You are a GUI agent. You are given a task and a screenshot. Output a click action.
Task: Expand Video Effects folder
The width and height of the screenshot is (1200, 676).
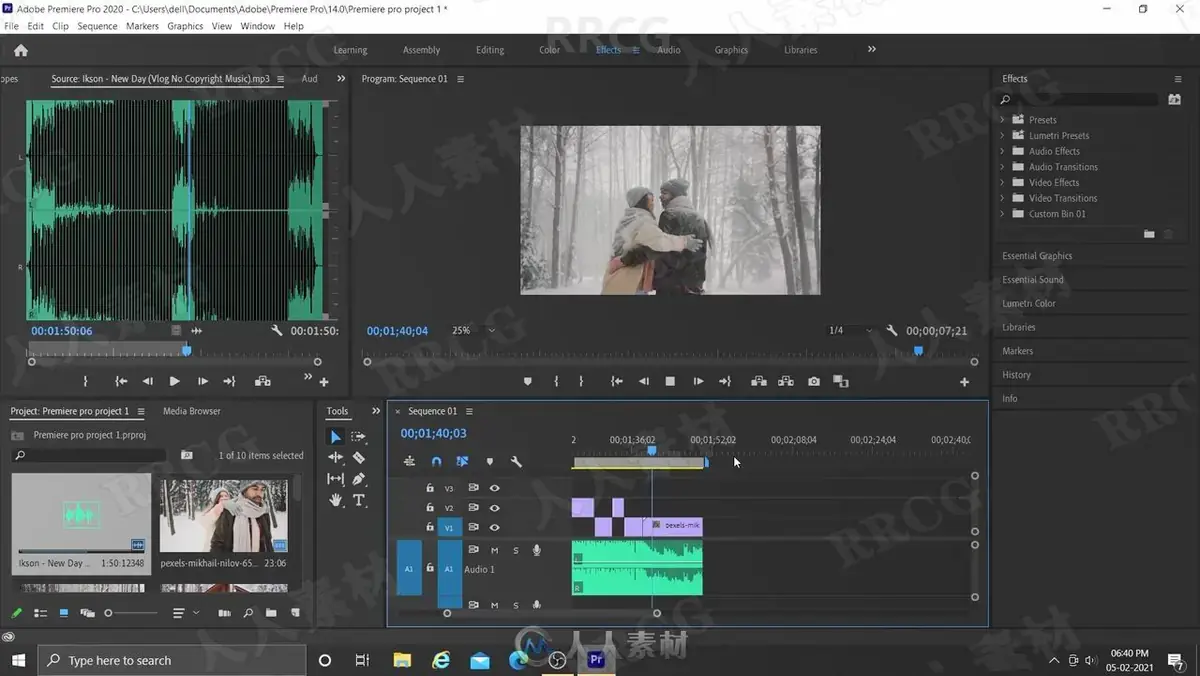point(1003,182)
